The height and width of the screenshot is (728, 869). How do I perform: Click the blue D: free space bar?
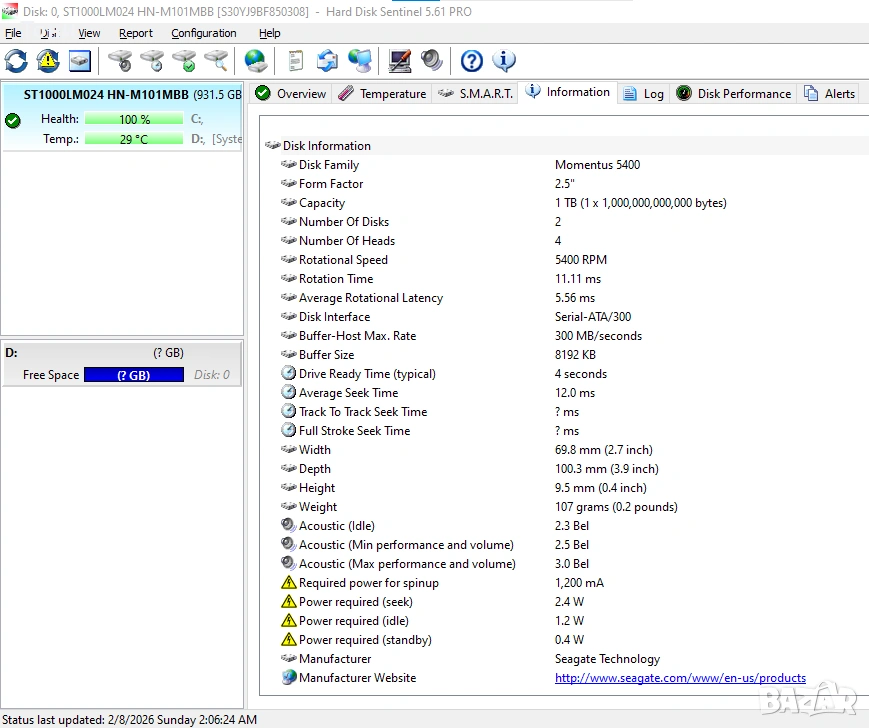pyautogui.click(x=133, y=375)
